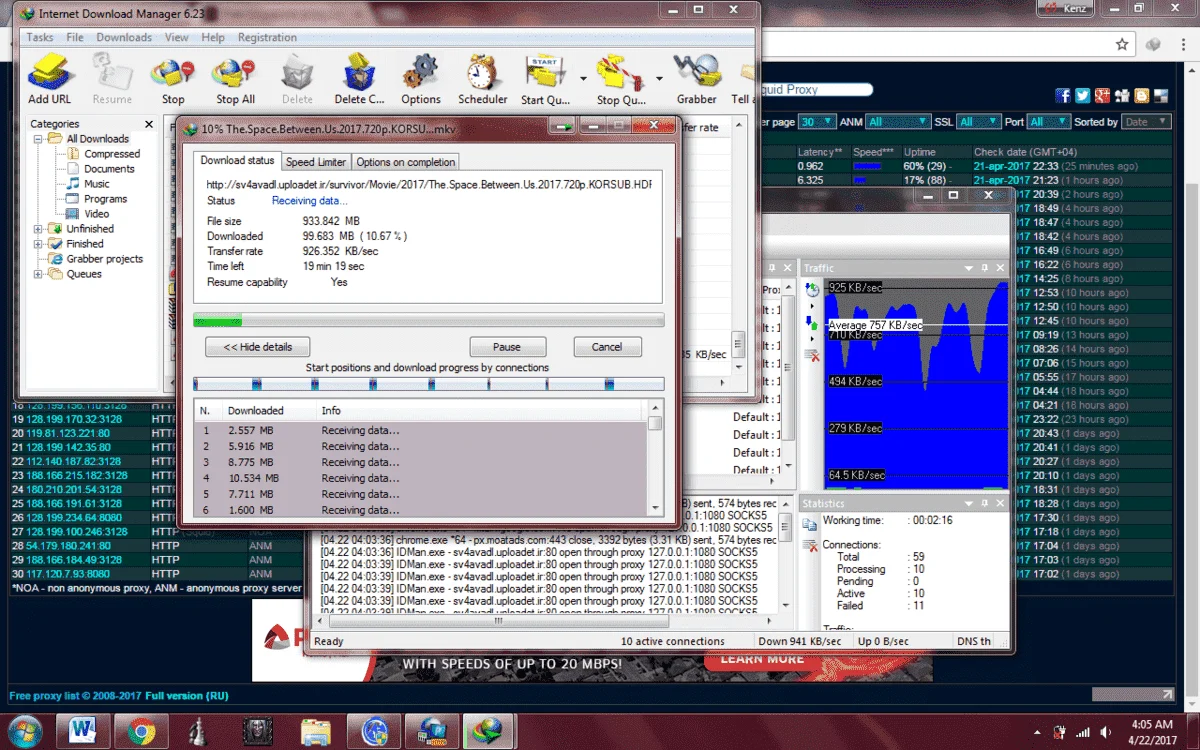The height and width of the screenshot is (750, 1200).
Task: Expand the Queues tree node
Action: pos(38,274)
